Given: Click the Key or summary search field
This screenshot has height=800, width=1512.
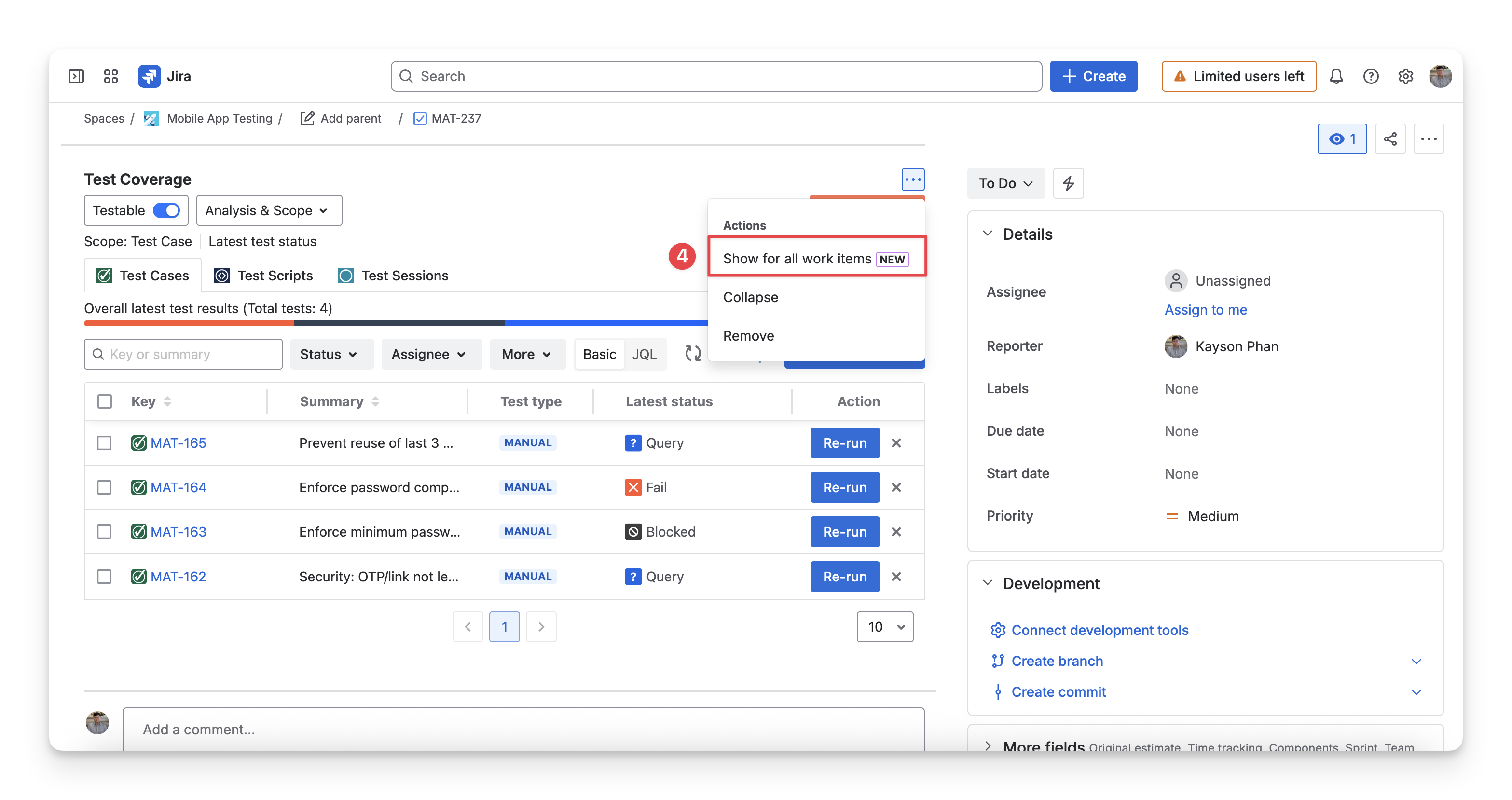Looking at the screenshot, I should click(x=183, y=354).
